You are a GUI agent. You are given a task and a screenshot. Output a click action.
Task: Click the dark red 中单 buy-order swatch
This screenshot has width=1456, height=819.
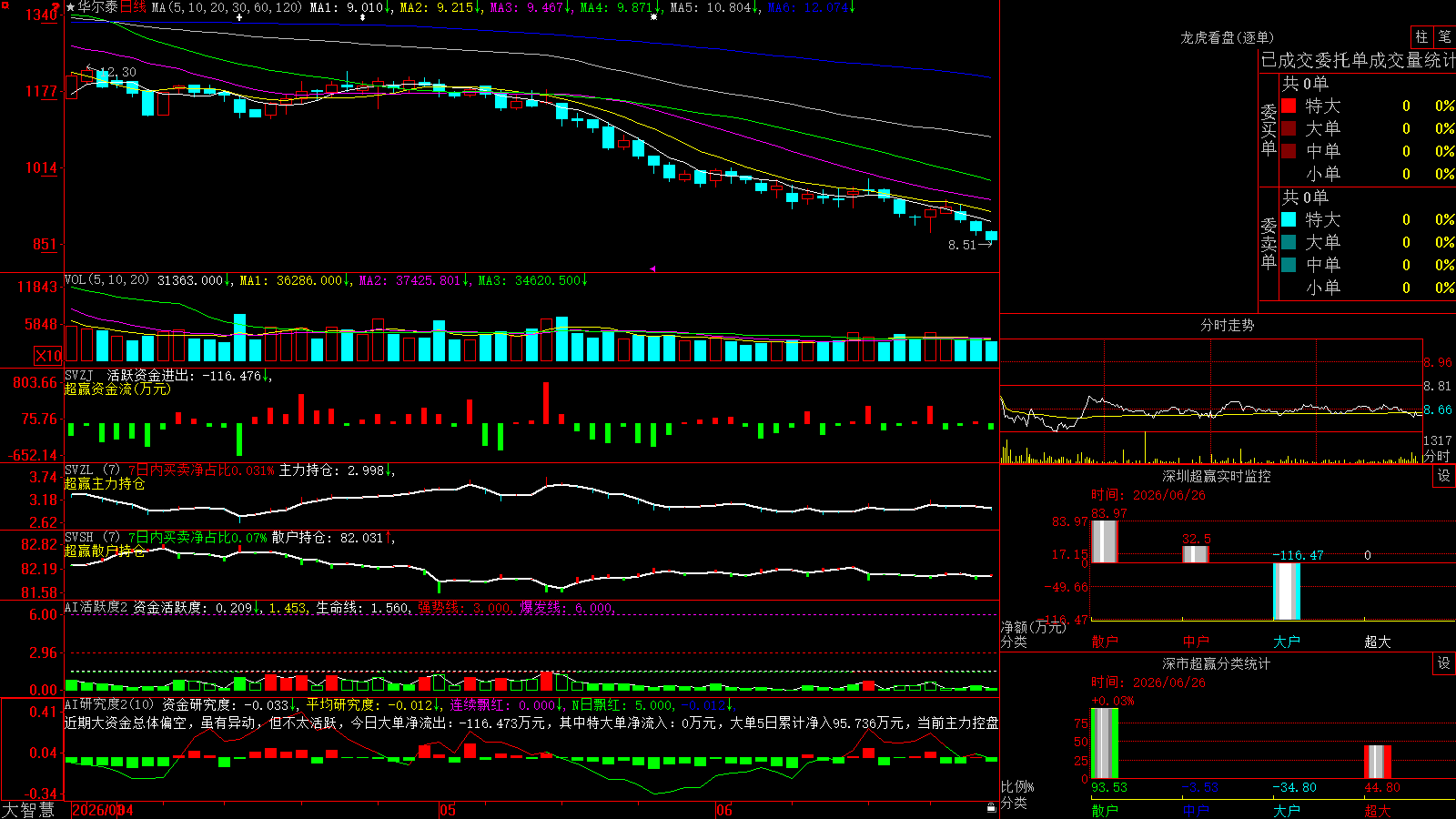point(1289,150)
